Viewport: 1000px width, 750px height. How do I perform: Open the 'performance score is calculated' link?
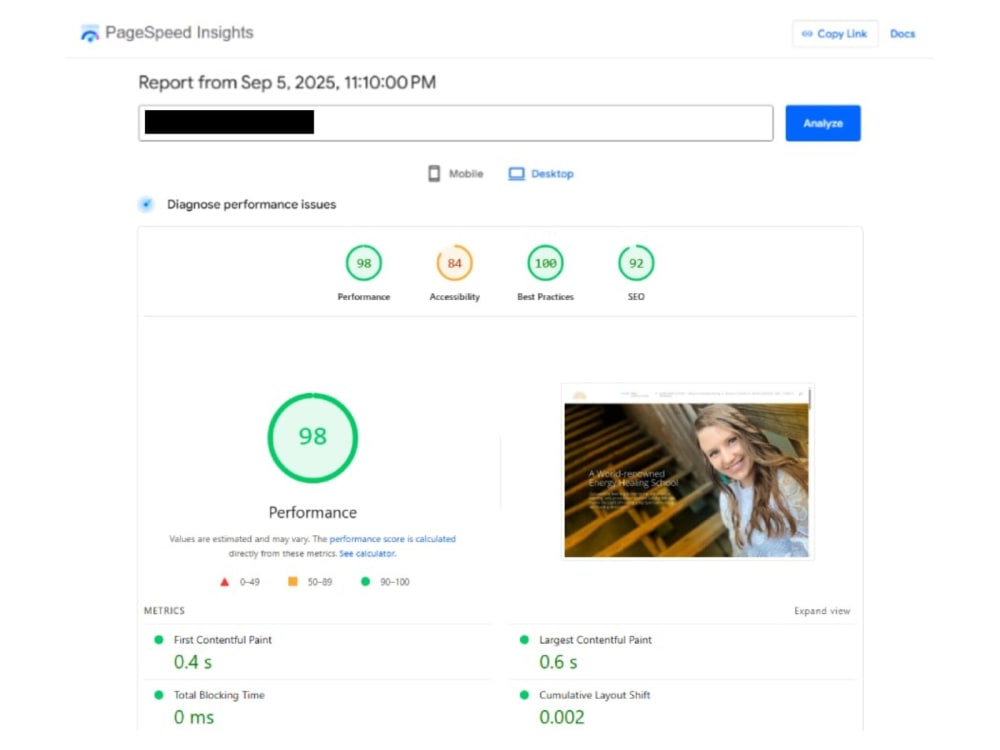pyautogui.click(x=392, y=539)
